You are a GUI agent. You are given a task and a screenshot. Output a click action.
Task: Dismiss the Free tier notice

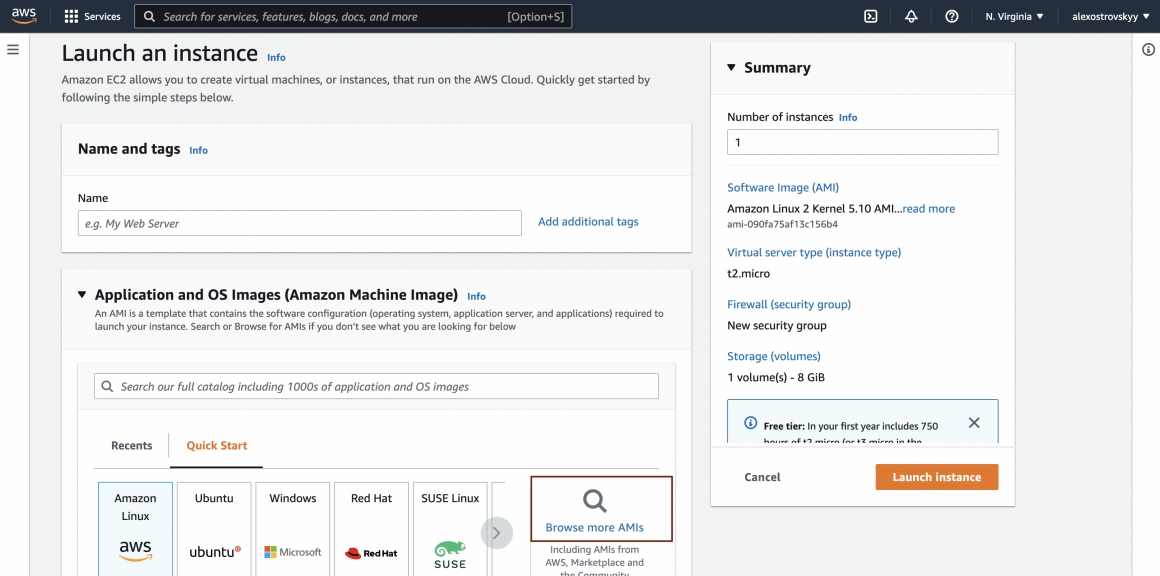pyautogui.click(x=974, y=423)
